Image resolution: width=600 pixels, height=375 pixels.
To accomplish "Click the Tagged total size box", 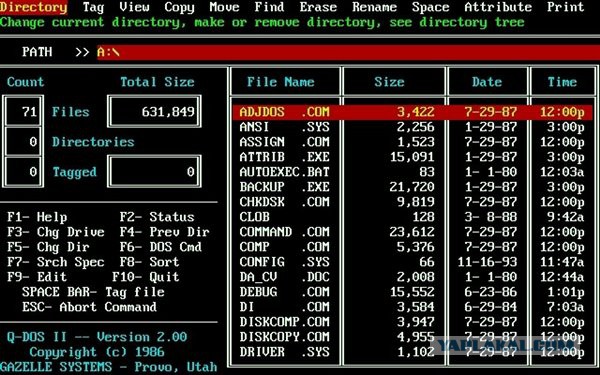I will (154, 171).
